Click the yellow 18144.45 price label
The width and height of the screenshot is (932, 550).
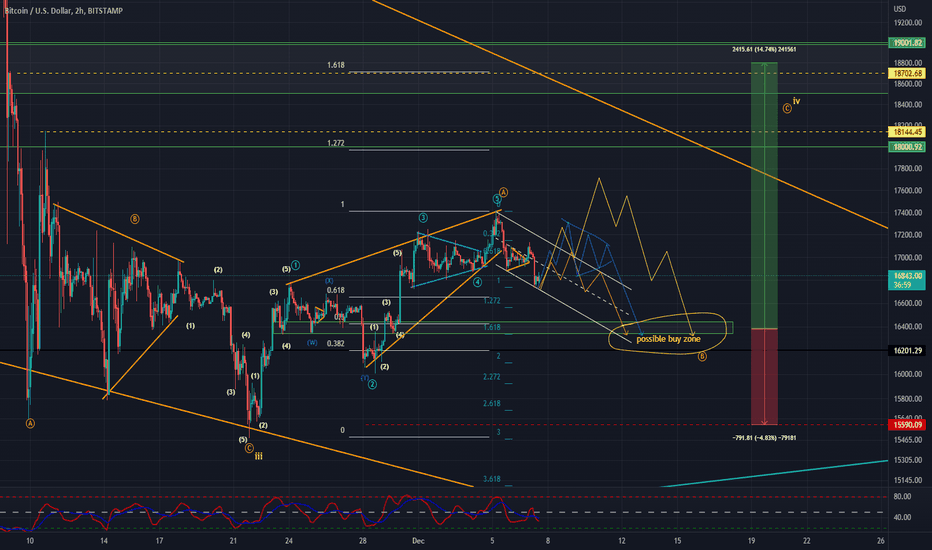coord(907,132)
